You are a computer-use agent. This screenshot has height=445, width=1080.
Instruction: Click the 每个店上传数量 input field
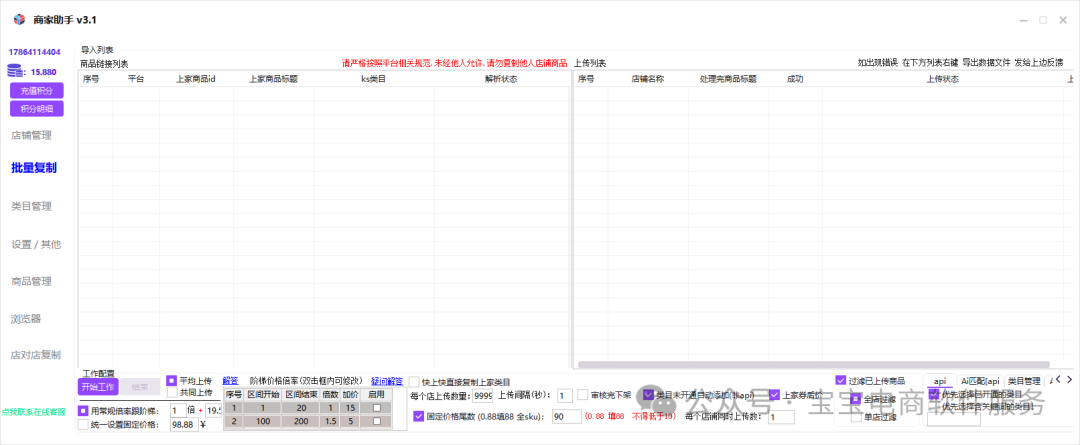(483, 396)
